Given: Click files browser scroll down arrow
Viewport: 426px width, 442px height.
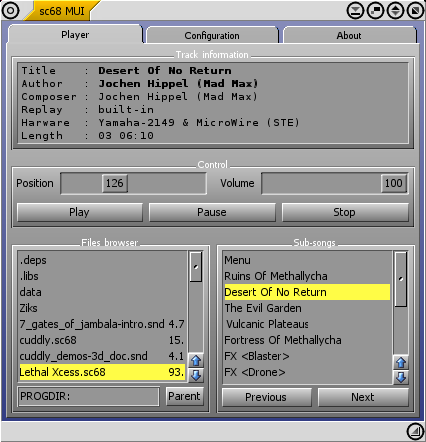Looking at the screenshot, I should (196, 375).
